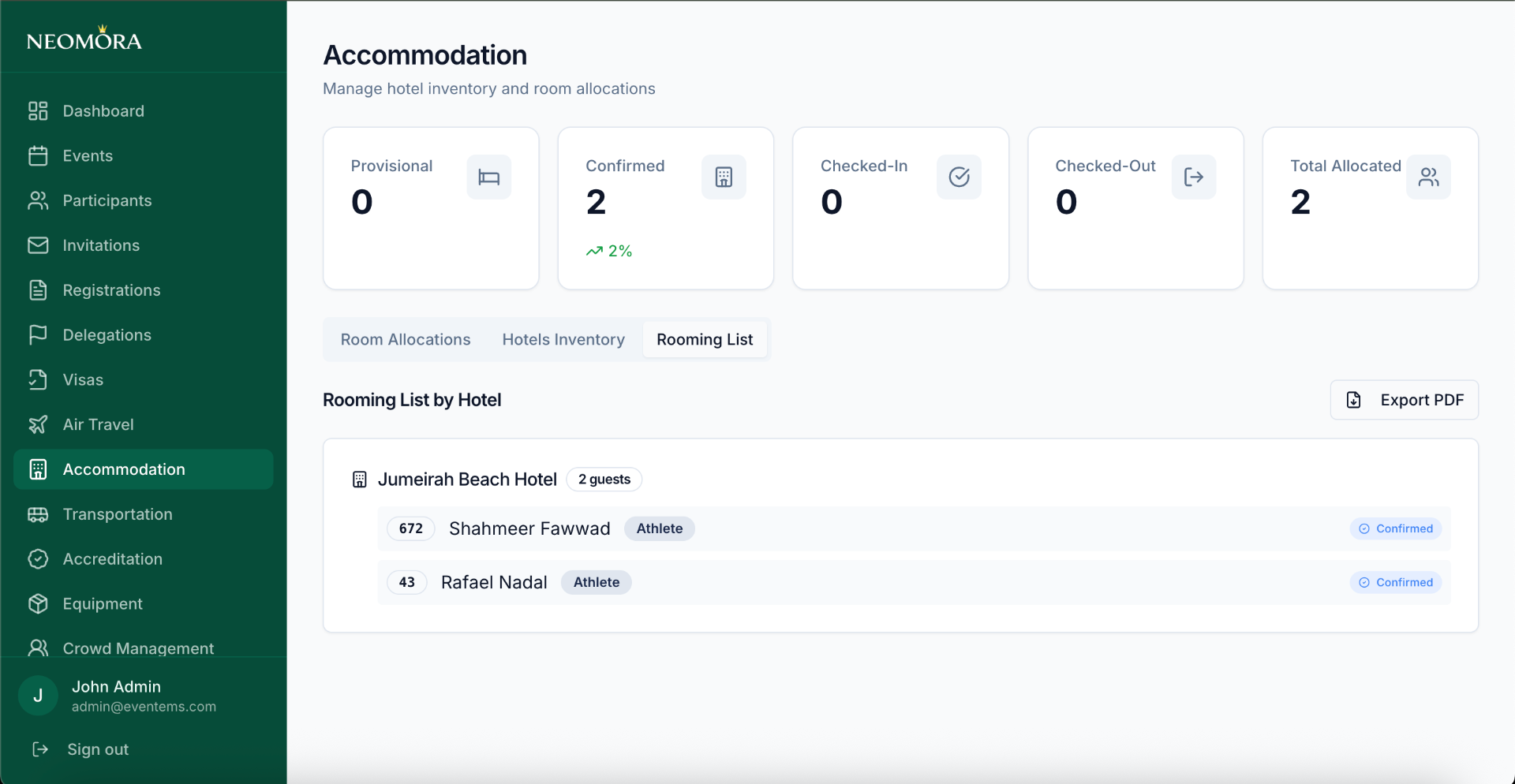The width and height of the screenshot is (1515, 784).
Task: Open the Hotels Inventory tab
Action: [563, 339]
